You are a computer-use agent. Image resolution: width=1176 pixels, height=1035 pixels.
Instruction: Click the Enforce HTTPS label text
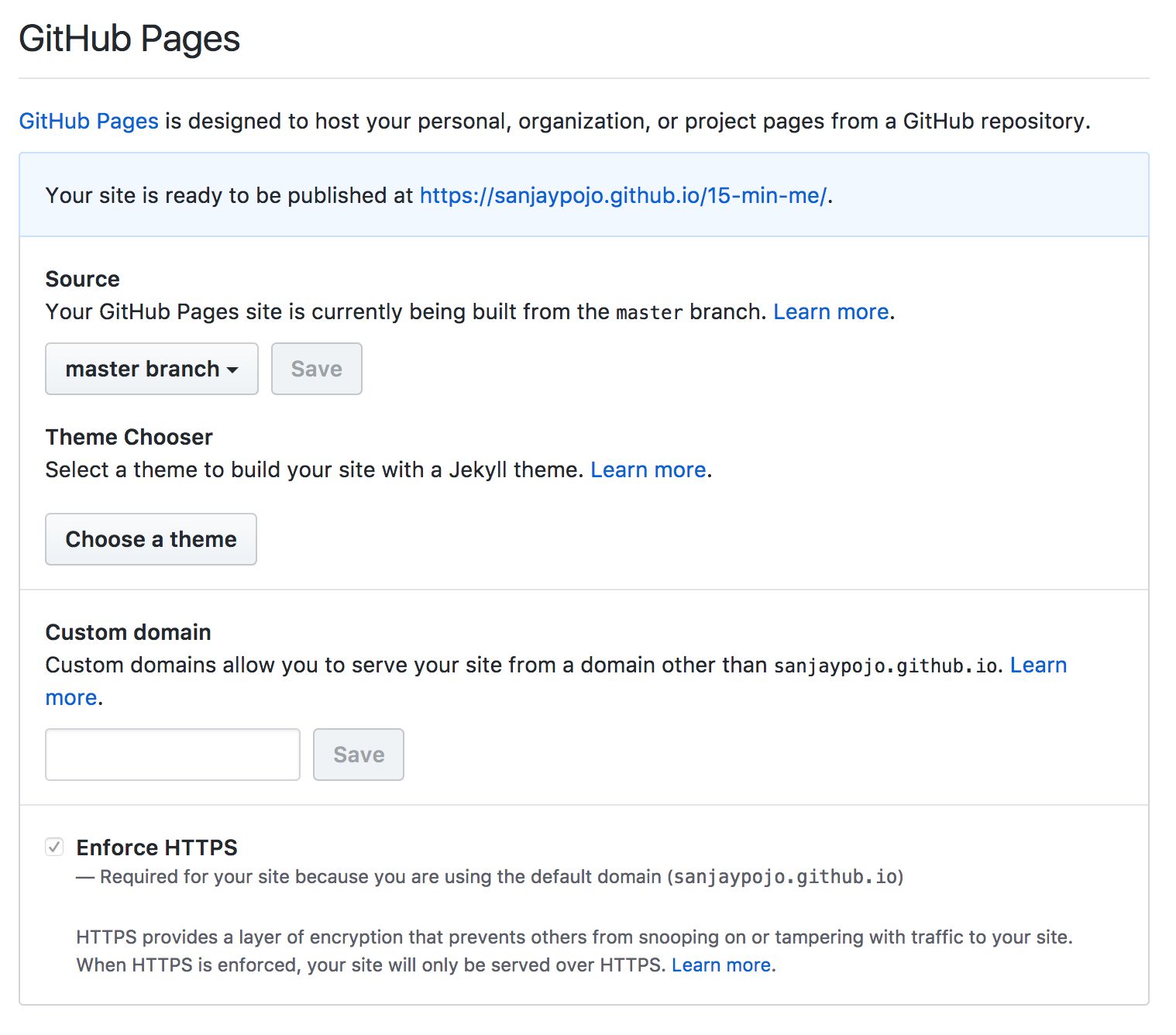(x=156, y=848)
